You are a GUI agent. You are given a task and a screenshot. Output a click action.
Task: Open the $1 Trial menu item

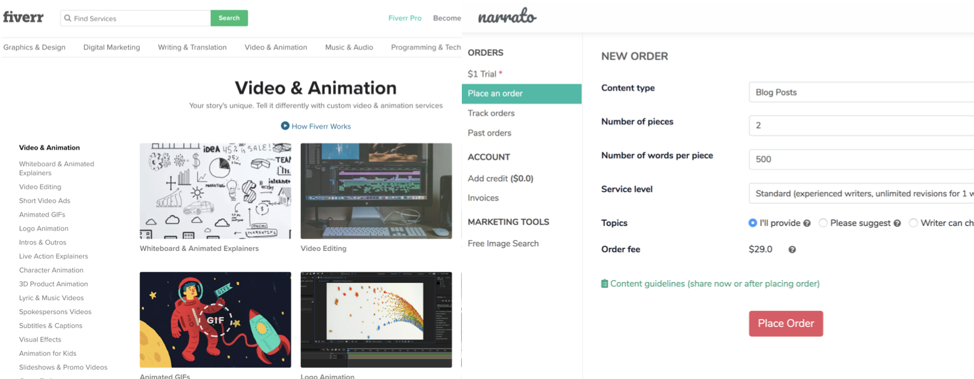click(x=485, y=74)
